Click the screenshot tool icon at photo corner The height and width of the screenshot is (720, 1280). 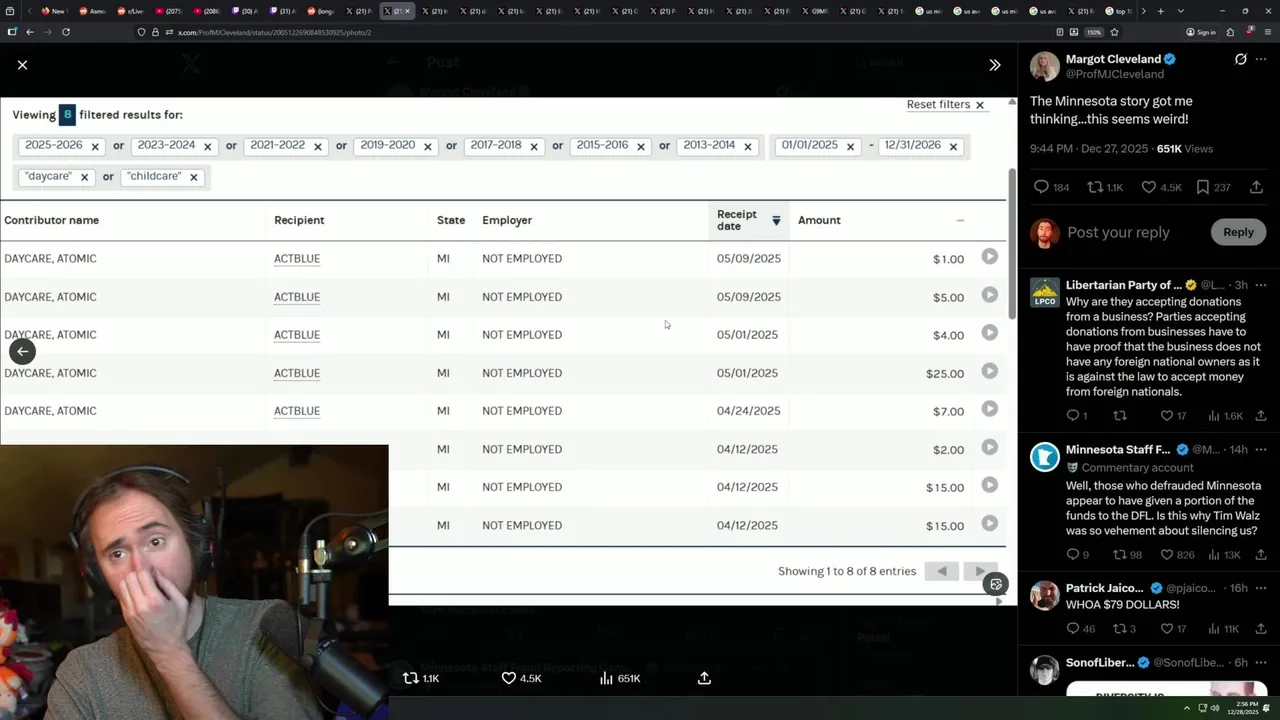tap(995, 584)
